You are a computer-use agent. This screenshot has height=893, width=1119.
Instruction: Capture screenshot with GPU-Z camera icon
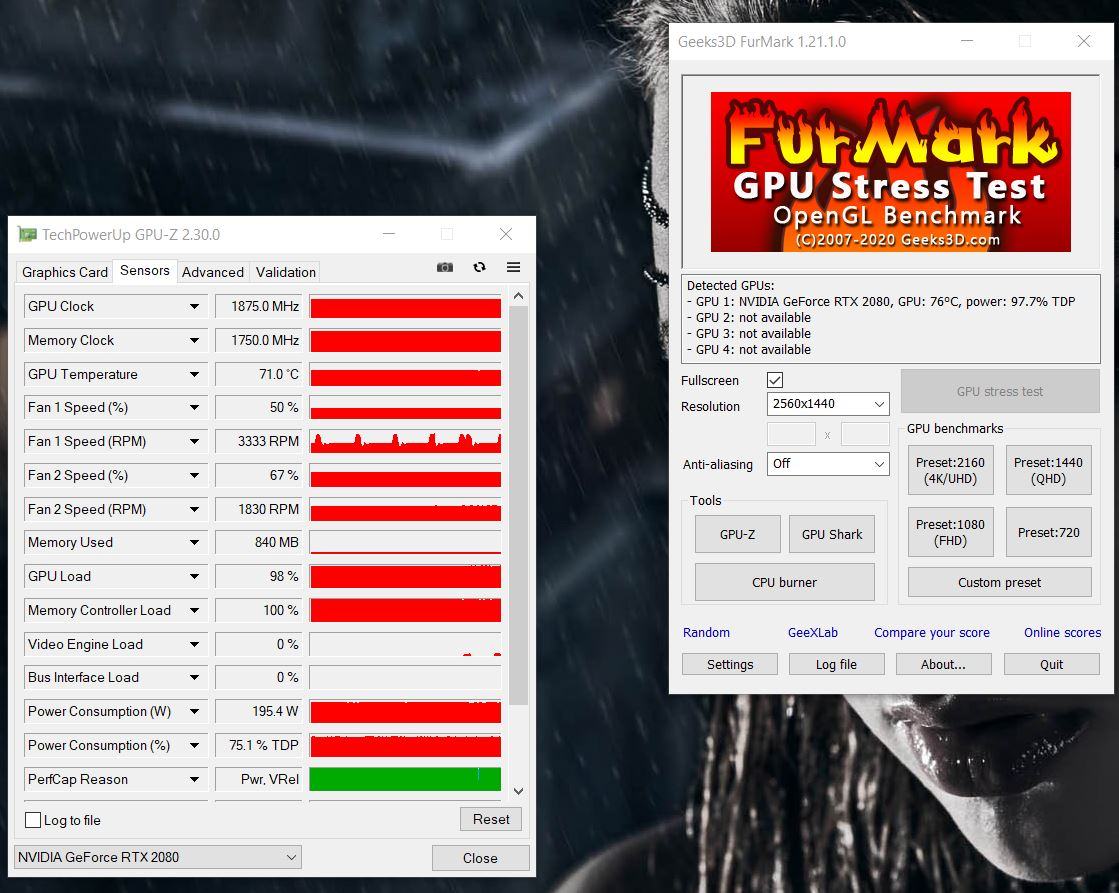(445, 267)
